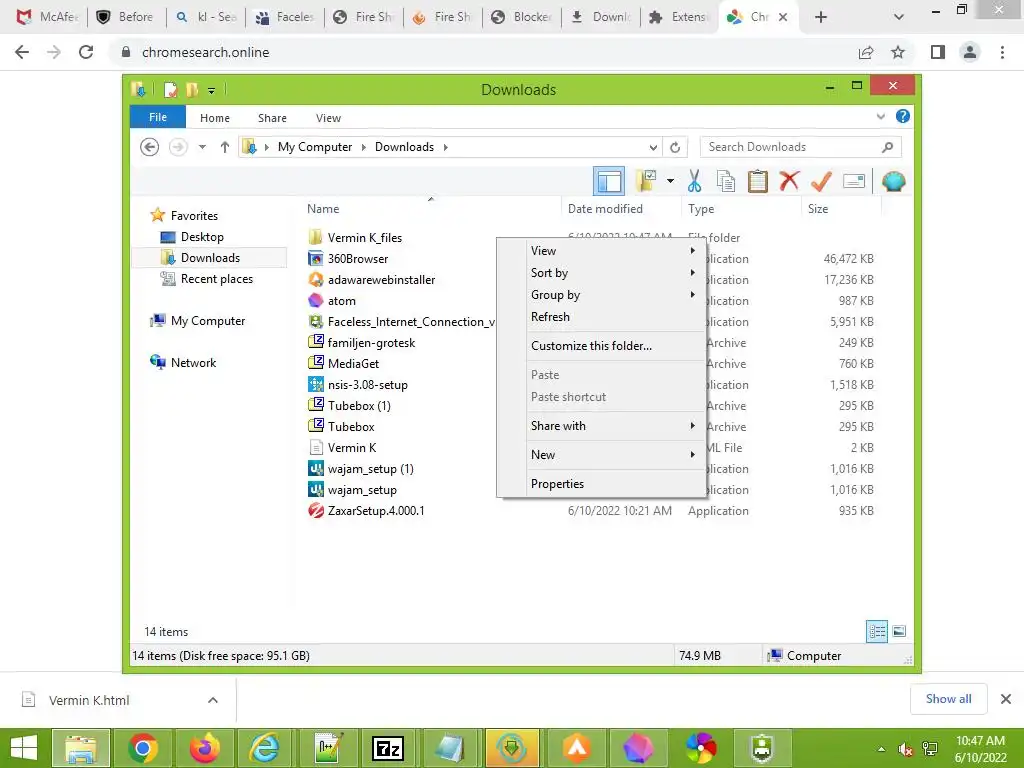Open the File ribbon tab
The height and width of the screenshot is (768, 1024).
coord(157,117)
